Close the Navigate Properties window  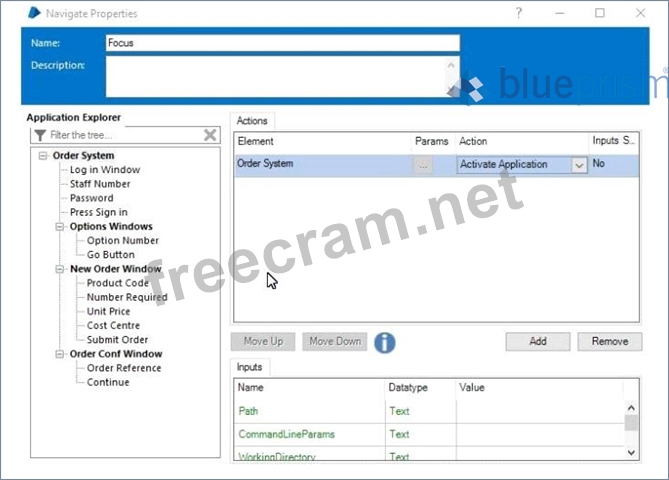point(640,13)
